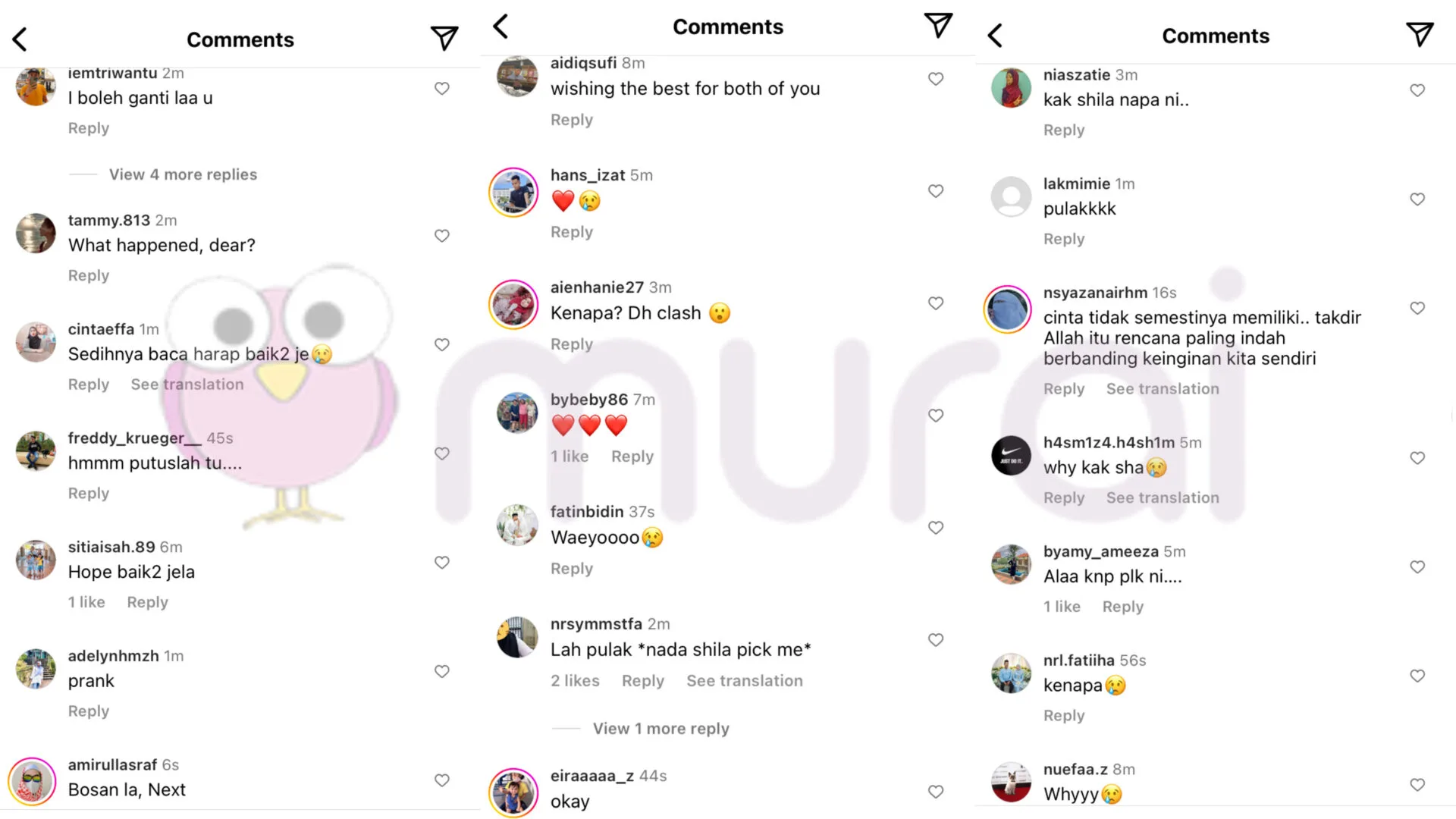This screenshot has height=819, width=1456.
Task: Like aienhanie27's comment heart
Action: click(x=936, y=303)
